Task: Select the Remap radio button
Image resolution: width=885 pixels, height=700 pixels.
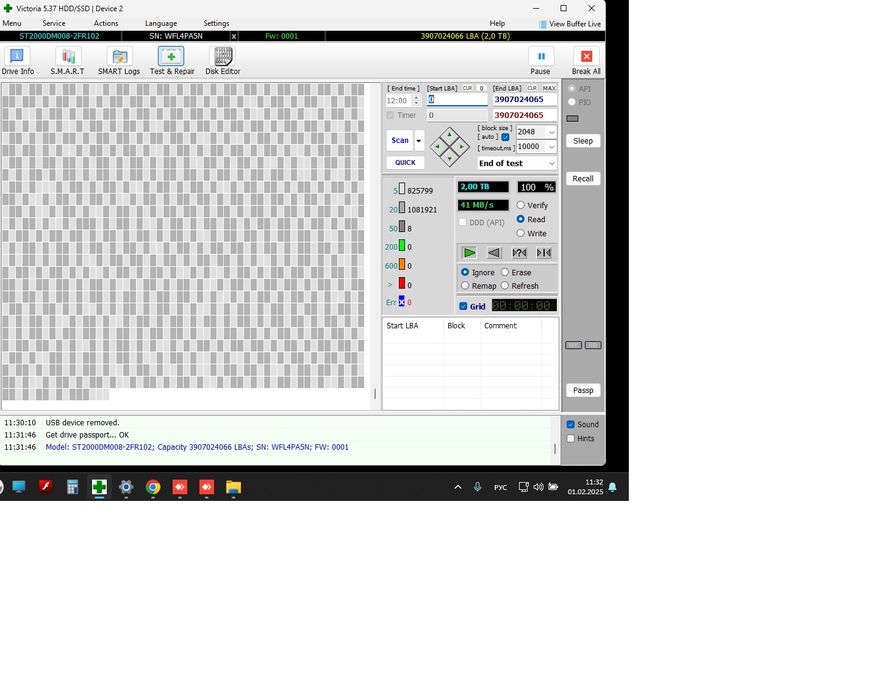Action: (465, 286)
